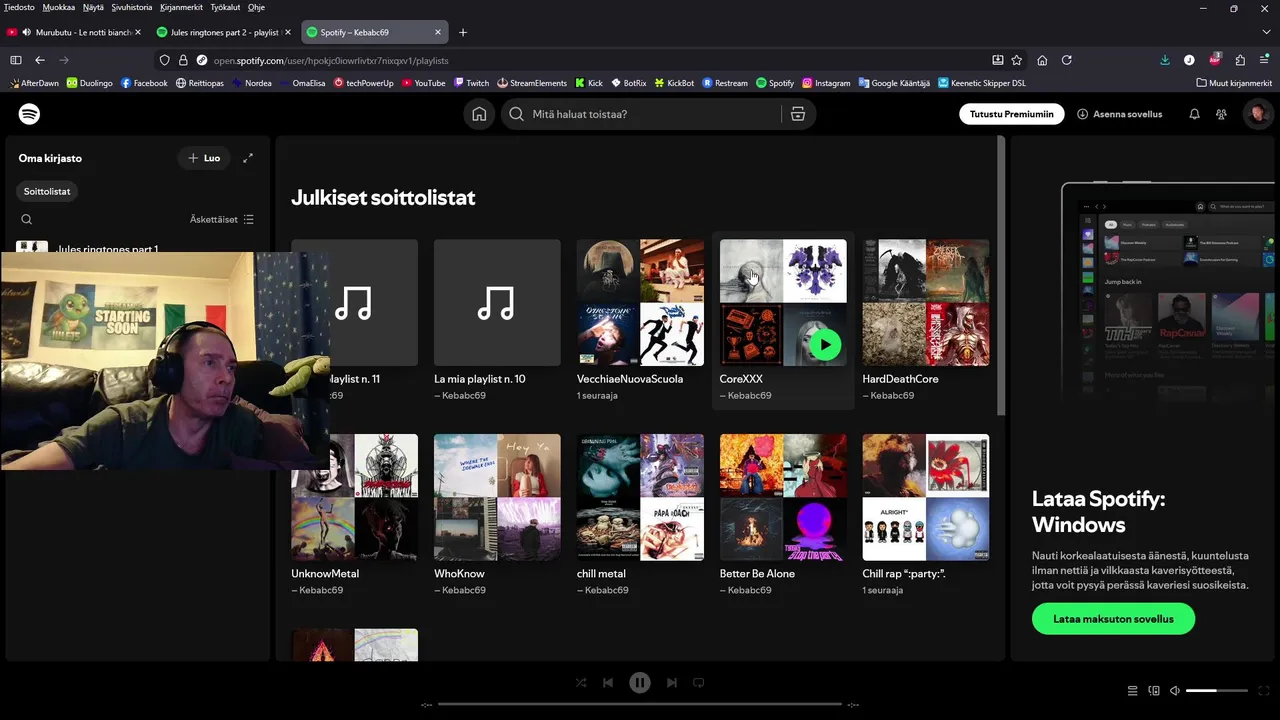Open the connect to a device icon
This screenshot has width=1280, height=720.
[1154, 691]
